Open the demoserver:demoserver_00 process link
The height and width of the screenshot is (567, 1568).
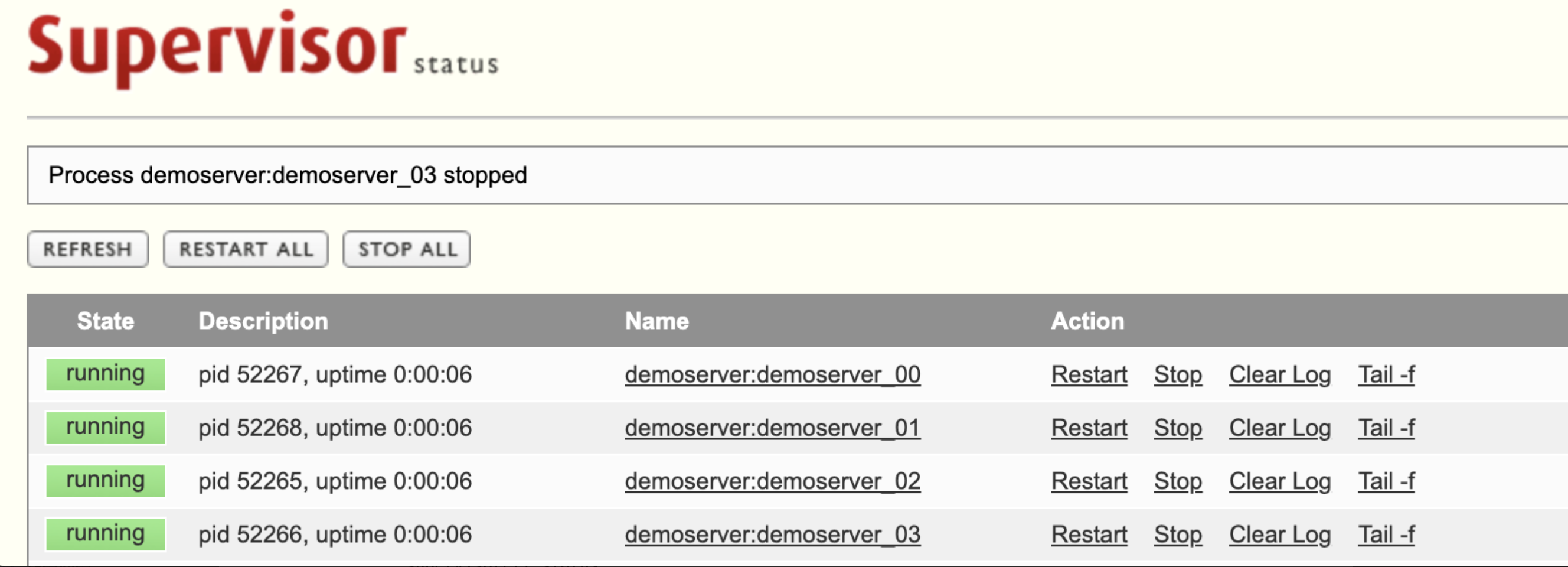[x=772, y=374]
